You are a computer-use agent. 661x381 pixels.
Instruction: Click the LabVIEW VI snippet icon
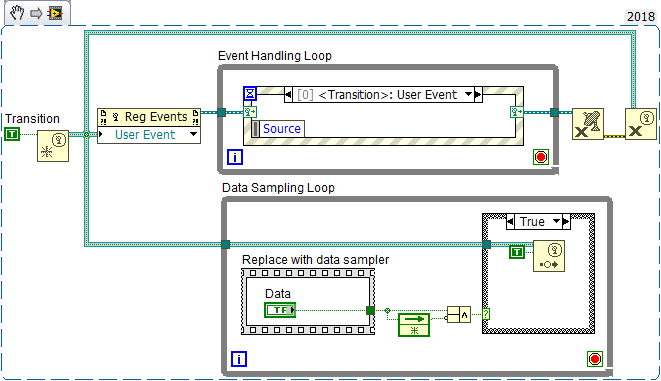[55, 13]
